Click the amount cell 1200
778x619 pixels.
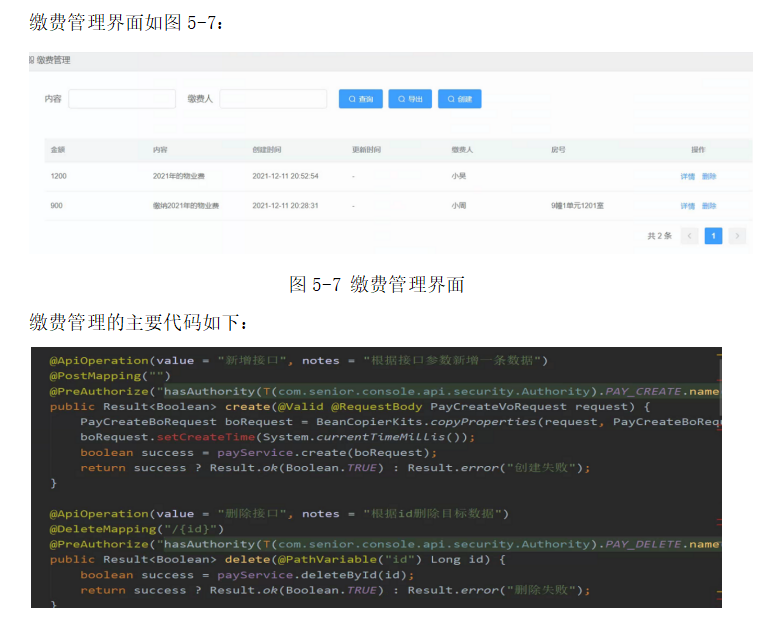[58, 176]
